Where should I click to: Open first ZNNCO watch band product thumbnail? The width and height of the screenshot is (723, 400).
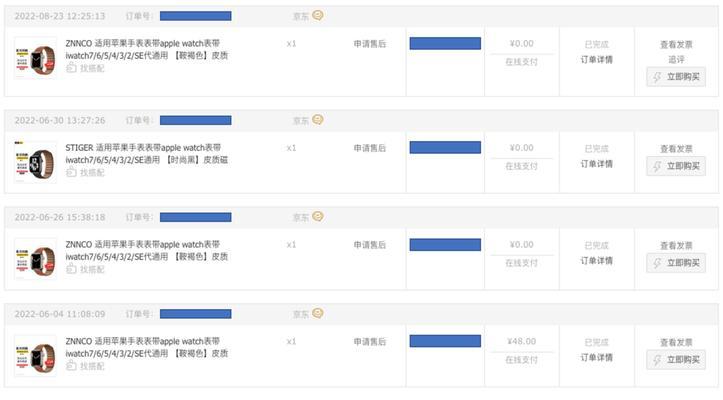(x=36, y=59)
